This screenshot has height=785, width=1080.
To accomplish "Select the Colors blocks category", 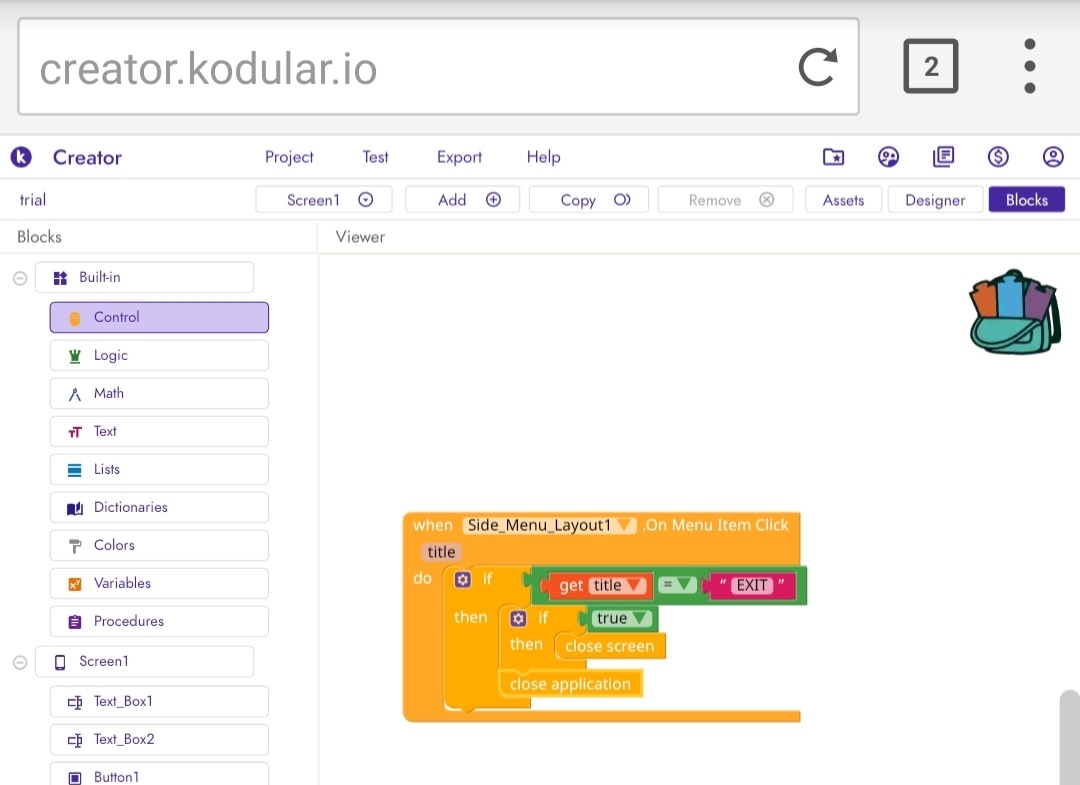I will tap(159, 545).
